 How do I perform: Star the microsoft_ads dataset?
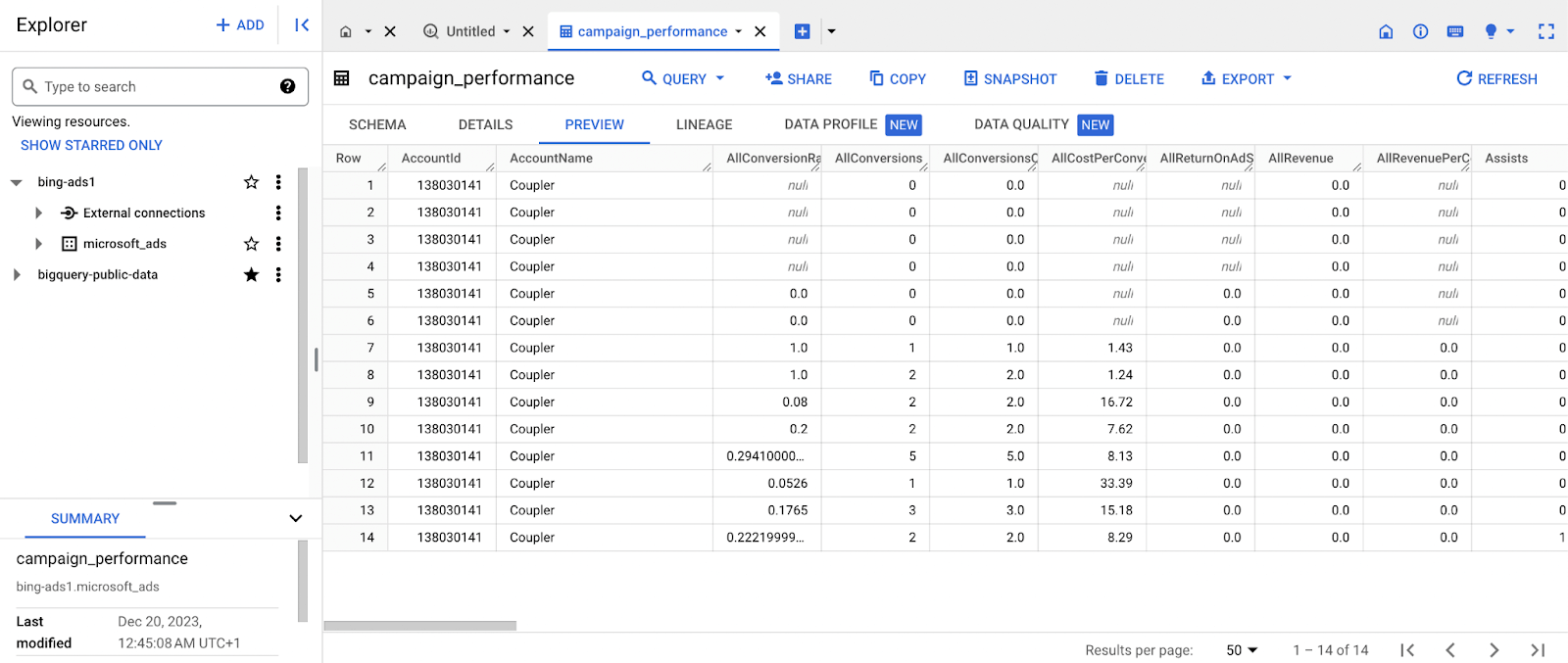pyautogui.click(x=252, y=244)
